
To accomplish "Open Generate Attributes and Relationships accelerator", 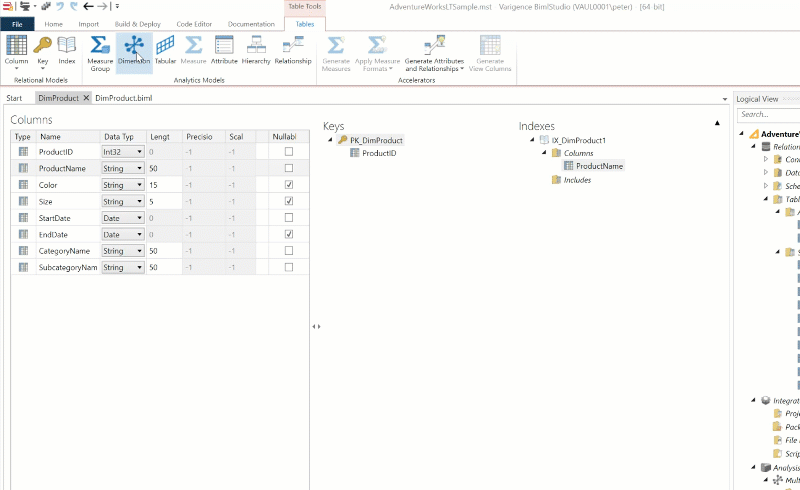I will click(434, 53).
